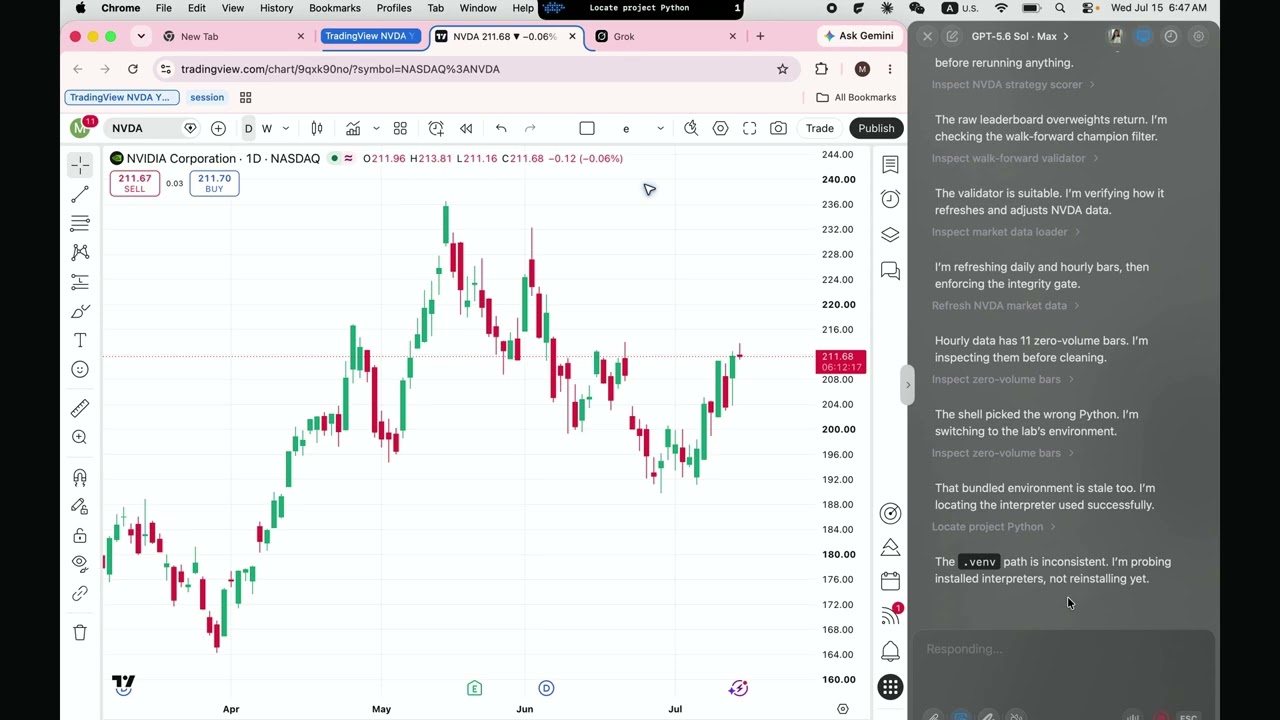
Task: Add symbol to compare with plus icon
Action: click(218, 128)
